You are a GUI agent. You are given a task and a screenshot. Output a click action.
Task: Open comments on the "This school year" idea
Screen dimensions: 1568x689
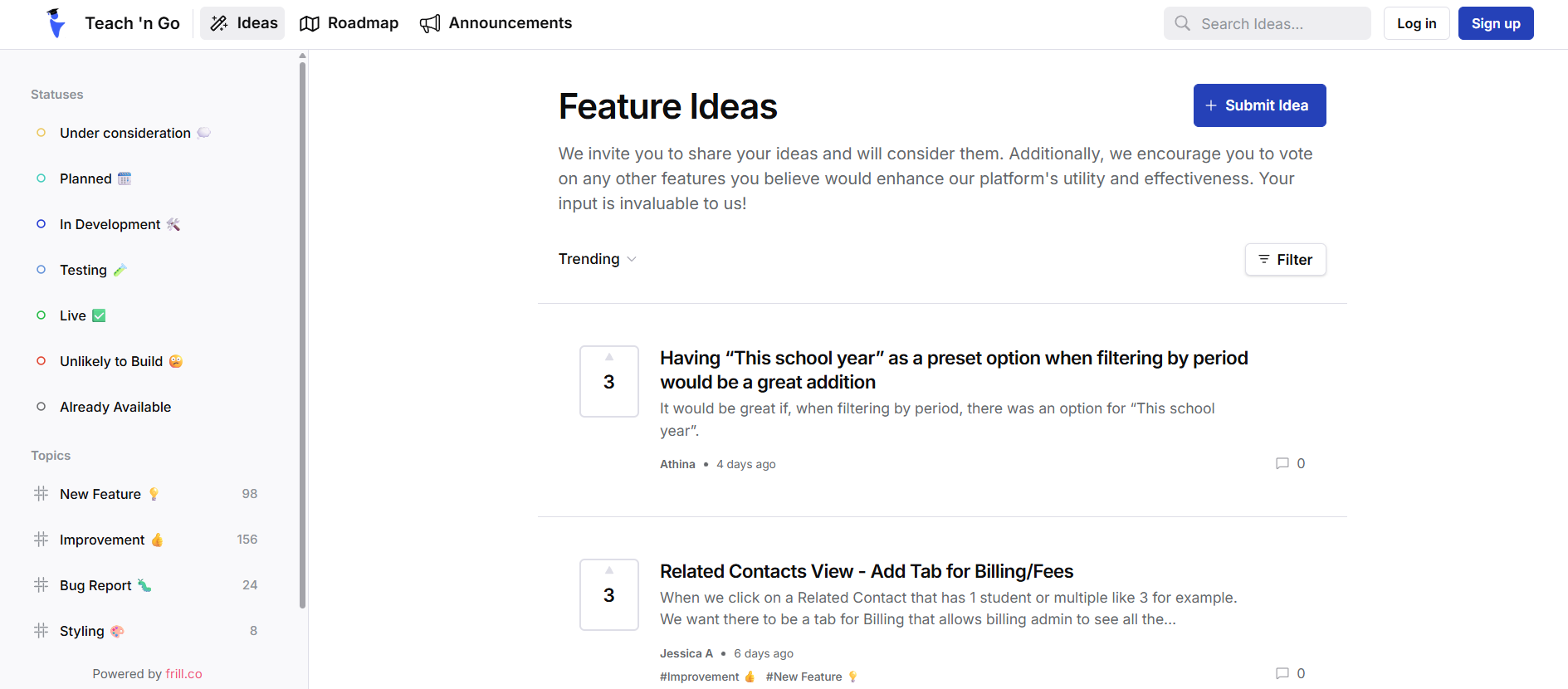coord(1290,463)
